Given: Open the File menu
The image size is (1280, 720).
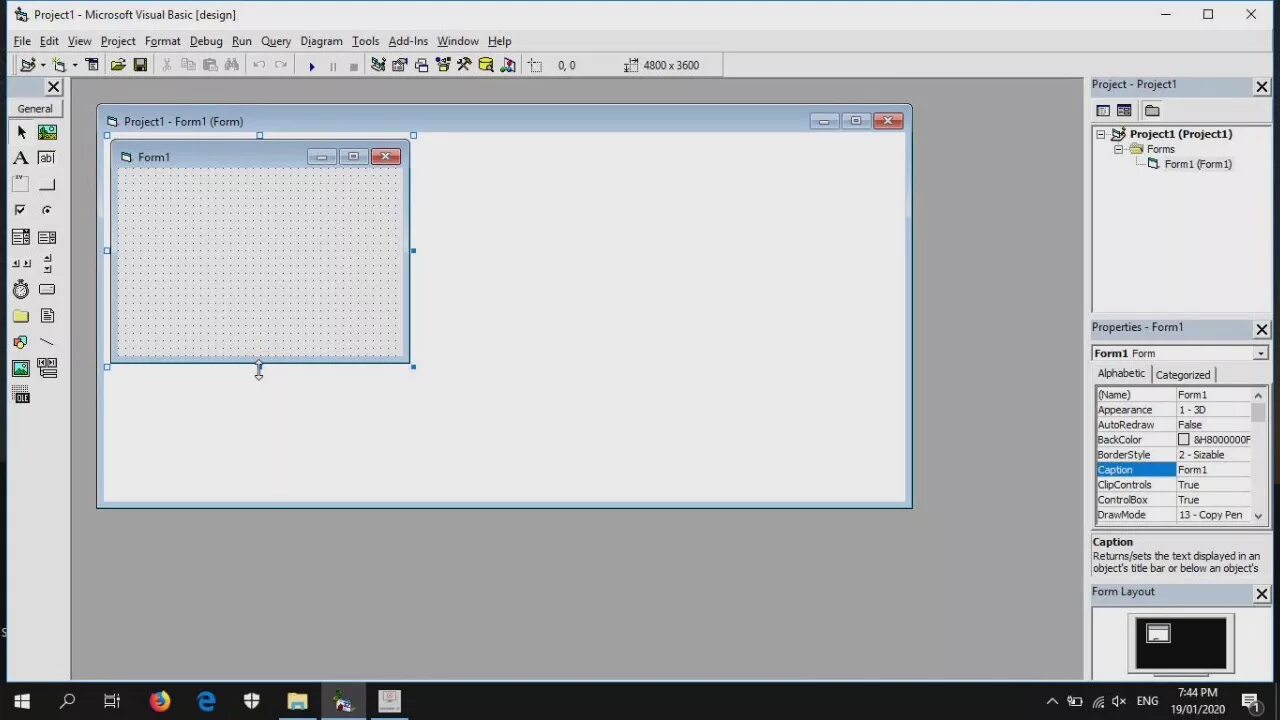Looking at the screenshot, I should point(22,41).
